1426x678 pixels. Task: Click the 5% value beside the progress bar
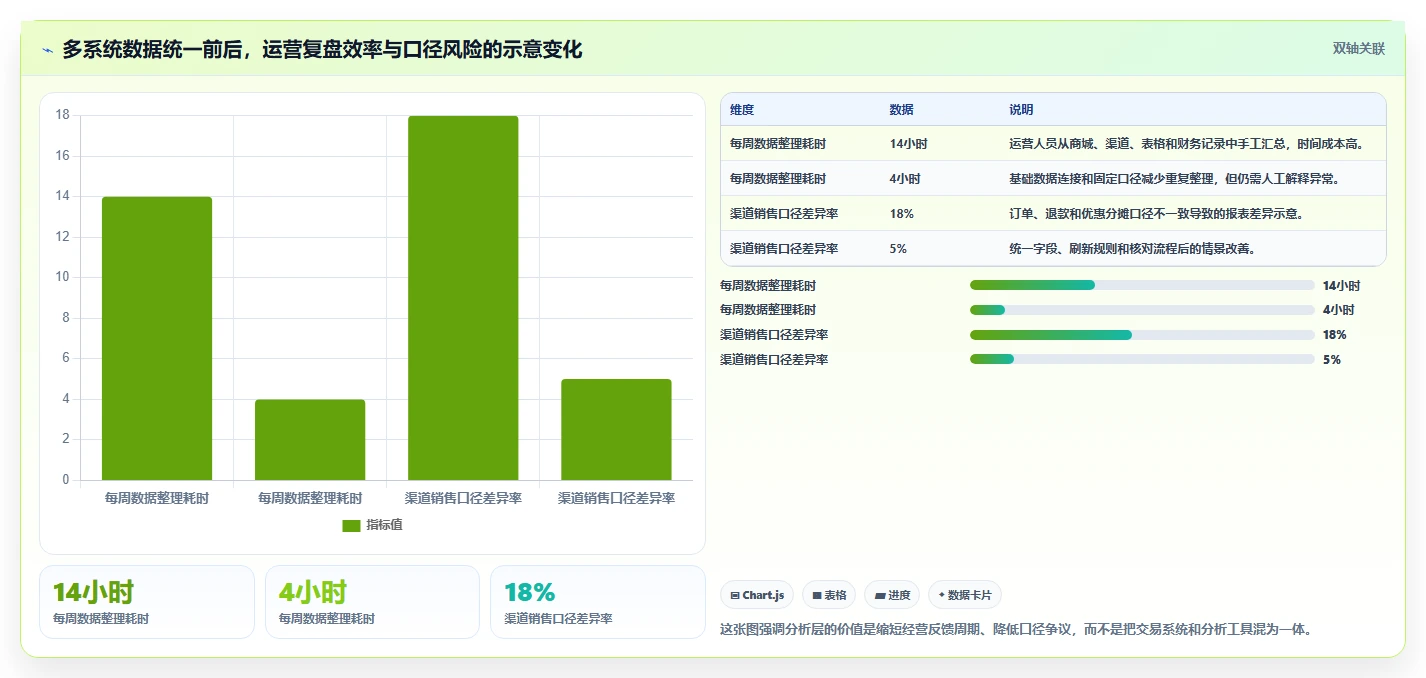coord(1331,359)
